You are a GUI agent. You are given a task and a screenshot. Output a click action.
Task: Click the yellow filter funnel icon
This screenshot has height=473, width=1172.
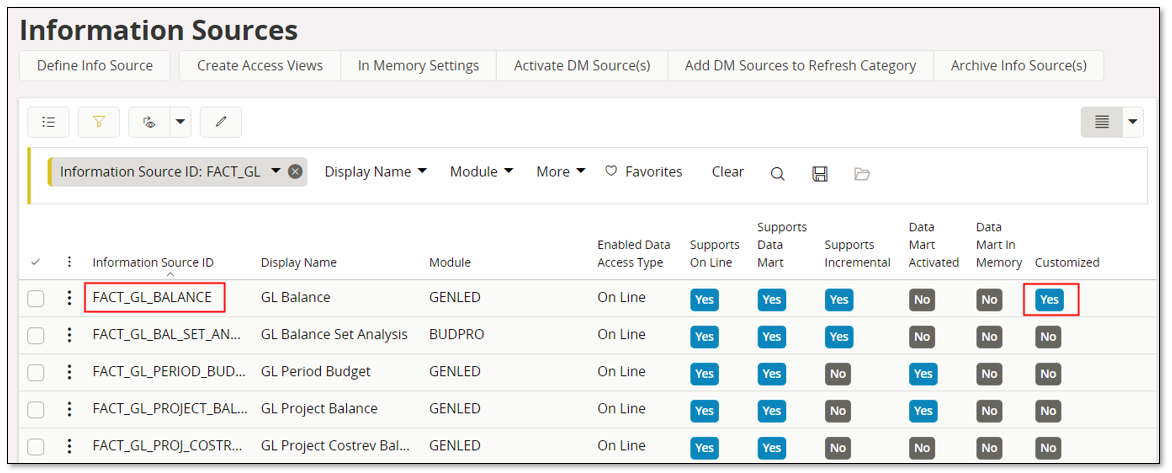[99, 122]
